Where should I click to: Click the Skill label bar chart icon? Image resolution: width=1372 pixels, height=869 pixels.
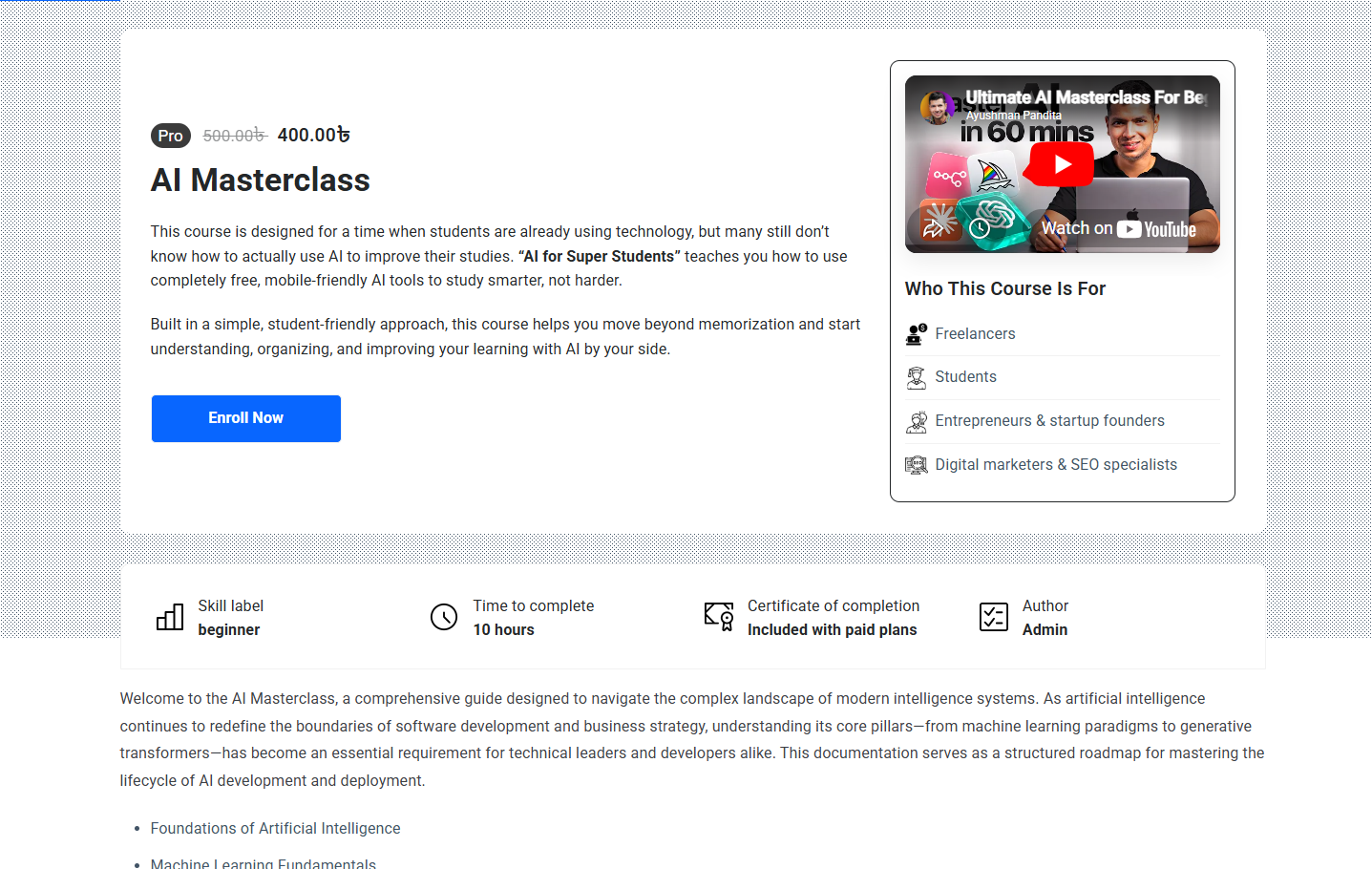pyautogui.click(x=170, y=617)
